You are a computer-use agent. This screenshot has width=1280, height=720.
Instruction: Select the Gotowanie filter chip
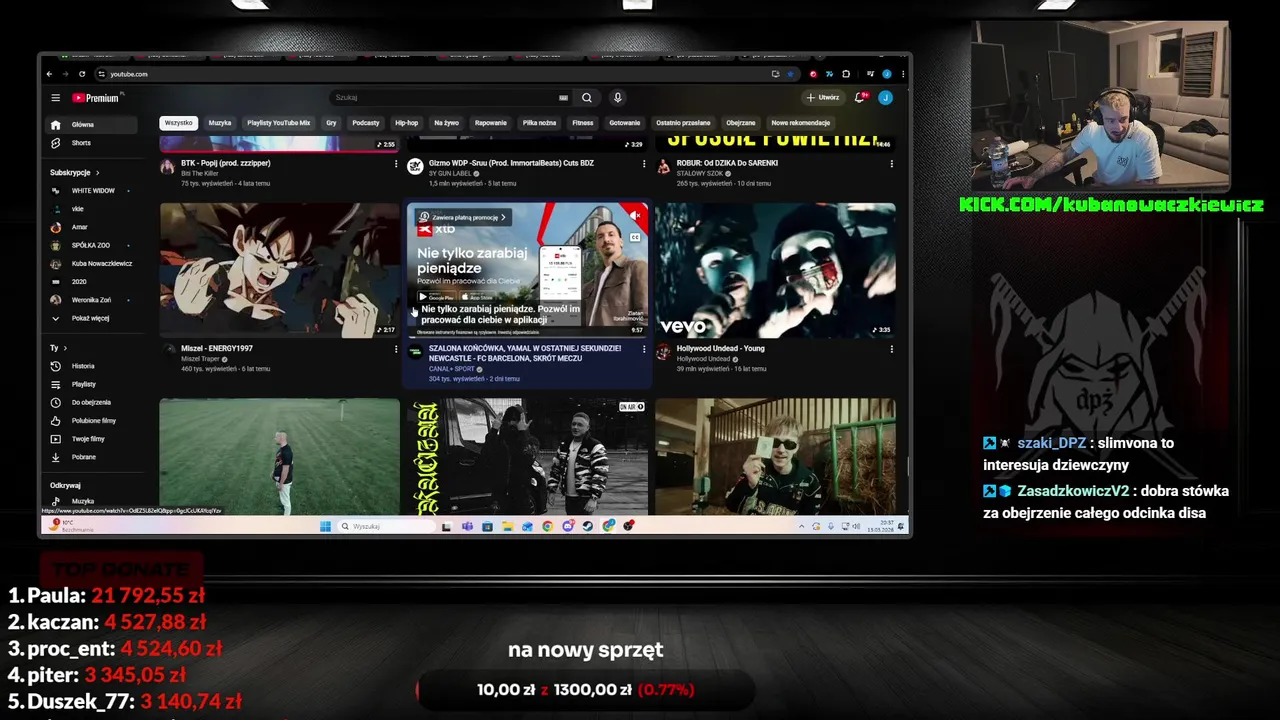625,123
